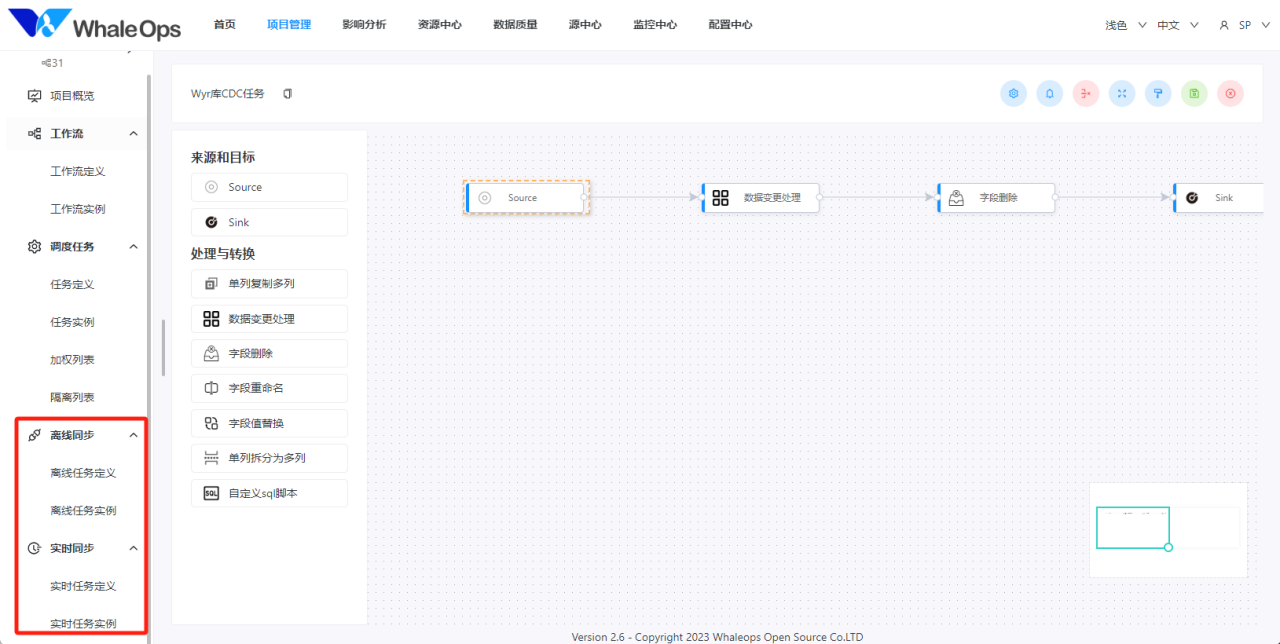Click the 离线同步 sidebar icon
Image resolution: width=1280 pixels, height=644 pixels.
(x=35, y=435)
